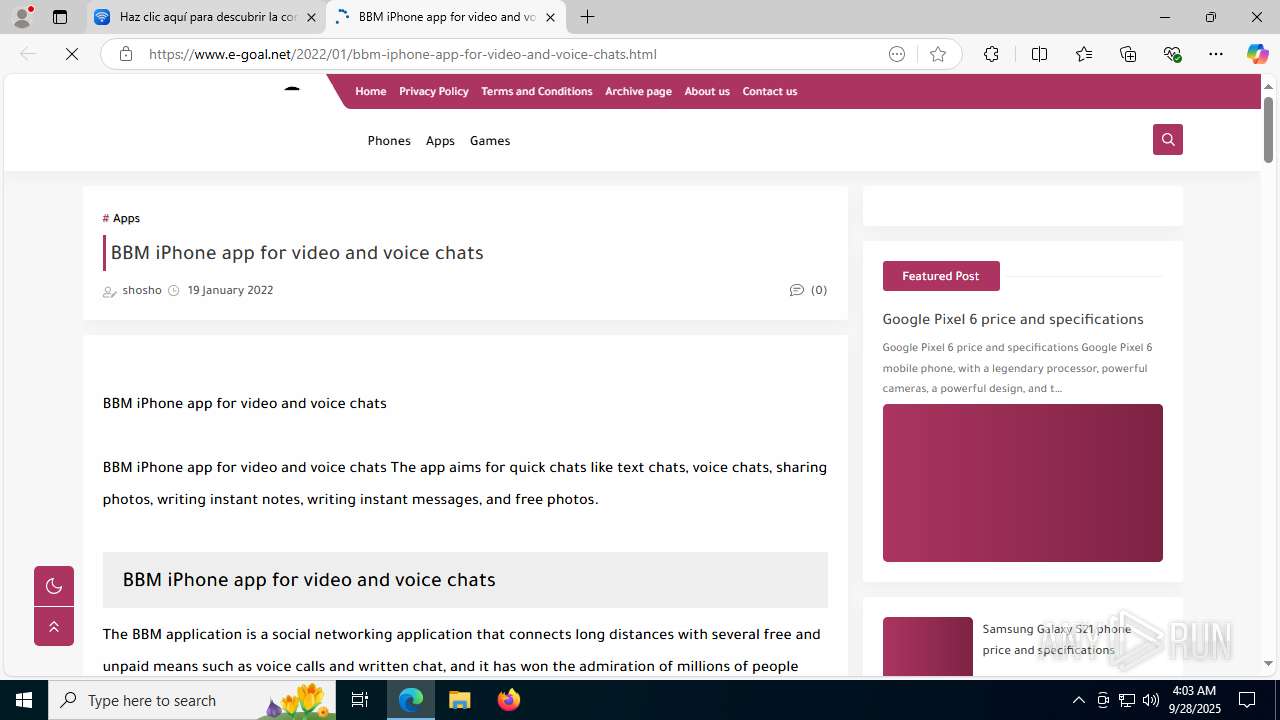The width and height of the screenshot is (1280, 720).
Task: Go to the Home page link
Action: [x=370, y=91]
